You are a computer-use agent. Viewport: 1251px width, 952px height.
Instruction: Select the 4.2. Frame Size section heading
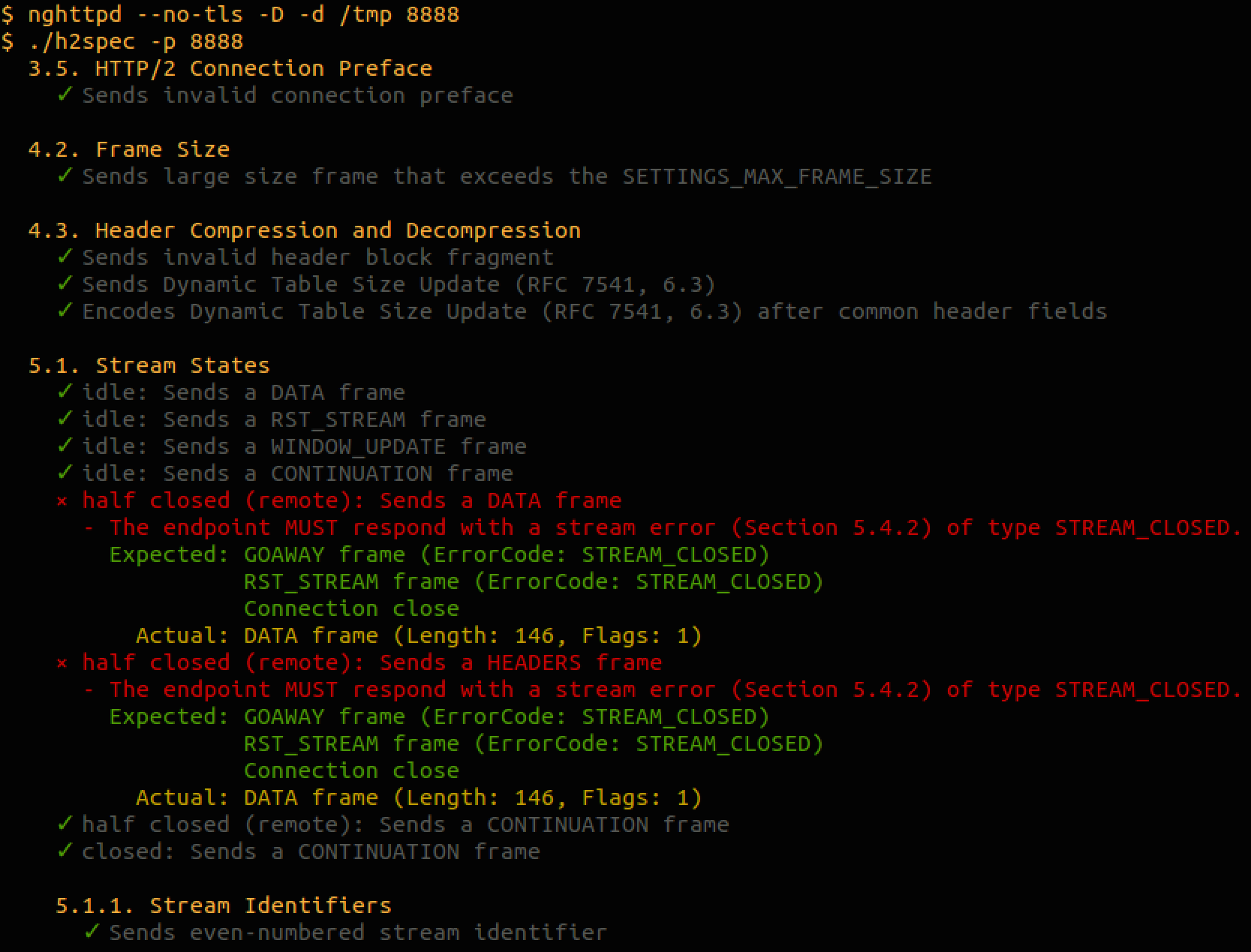click(x=129, y=149)
